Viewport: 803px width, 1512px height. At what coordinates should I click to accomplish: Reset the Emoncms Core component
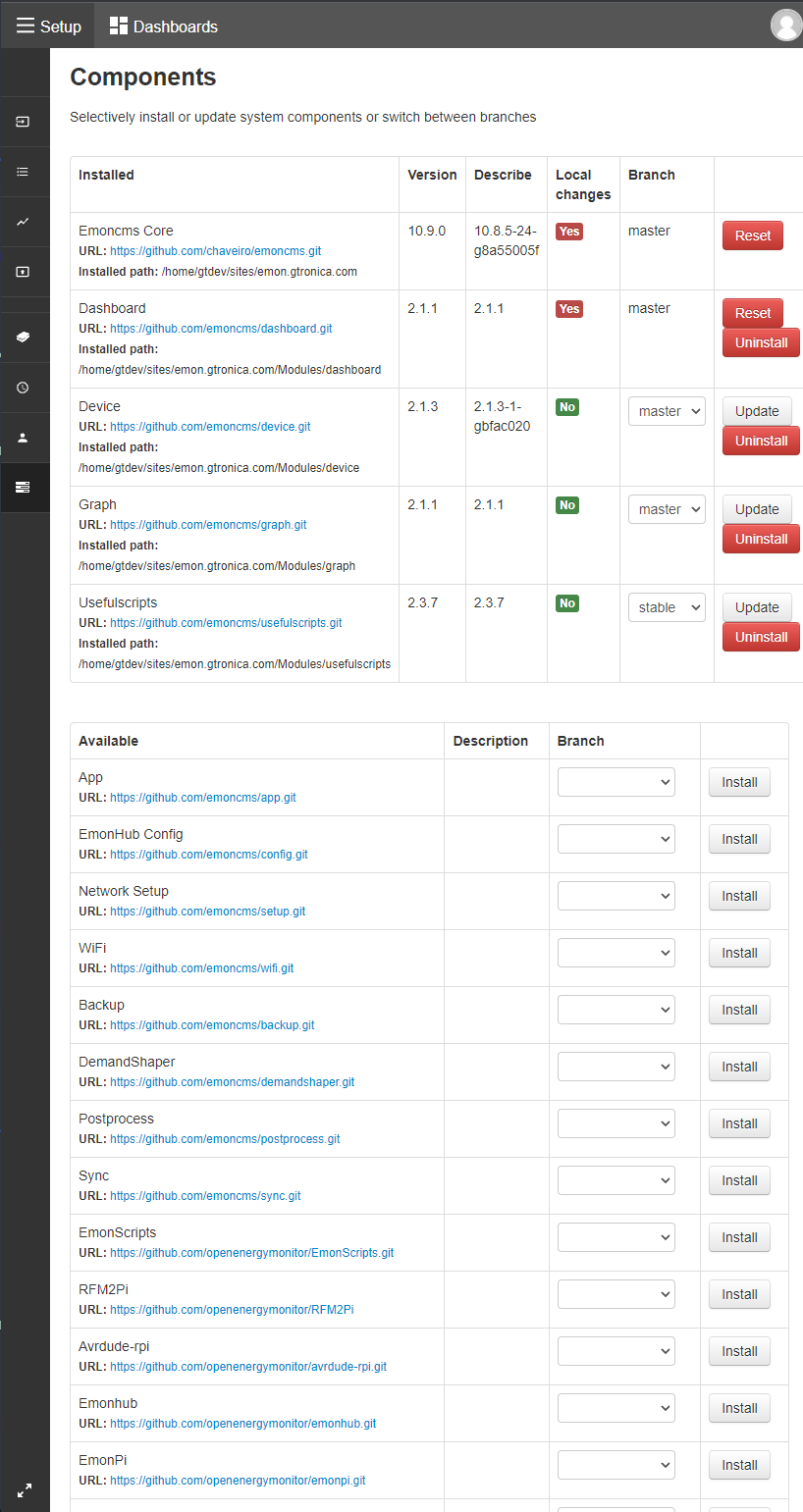[753, 235]
